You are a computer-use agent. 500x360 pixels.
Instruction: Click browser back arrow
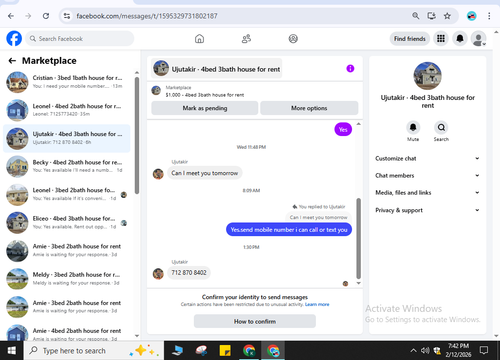coord(11,16)
